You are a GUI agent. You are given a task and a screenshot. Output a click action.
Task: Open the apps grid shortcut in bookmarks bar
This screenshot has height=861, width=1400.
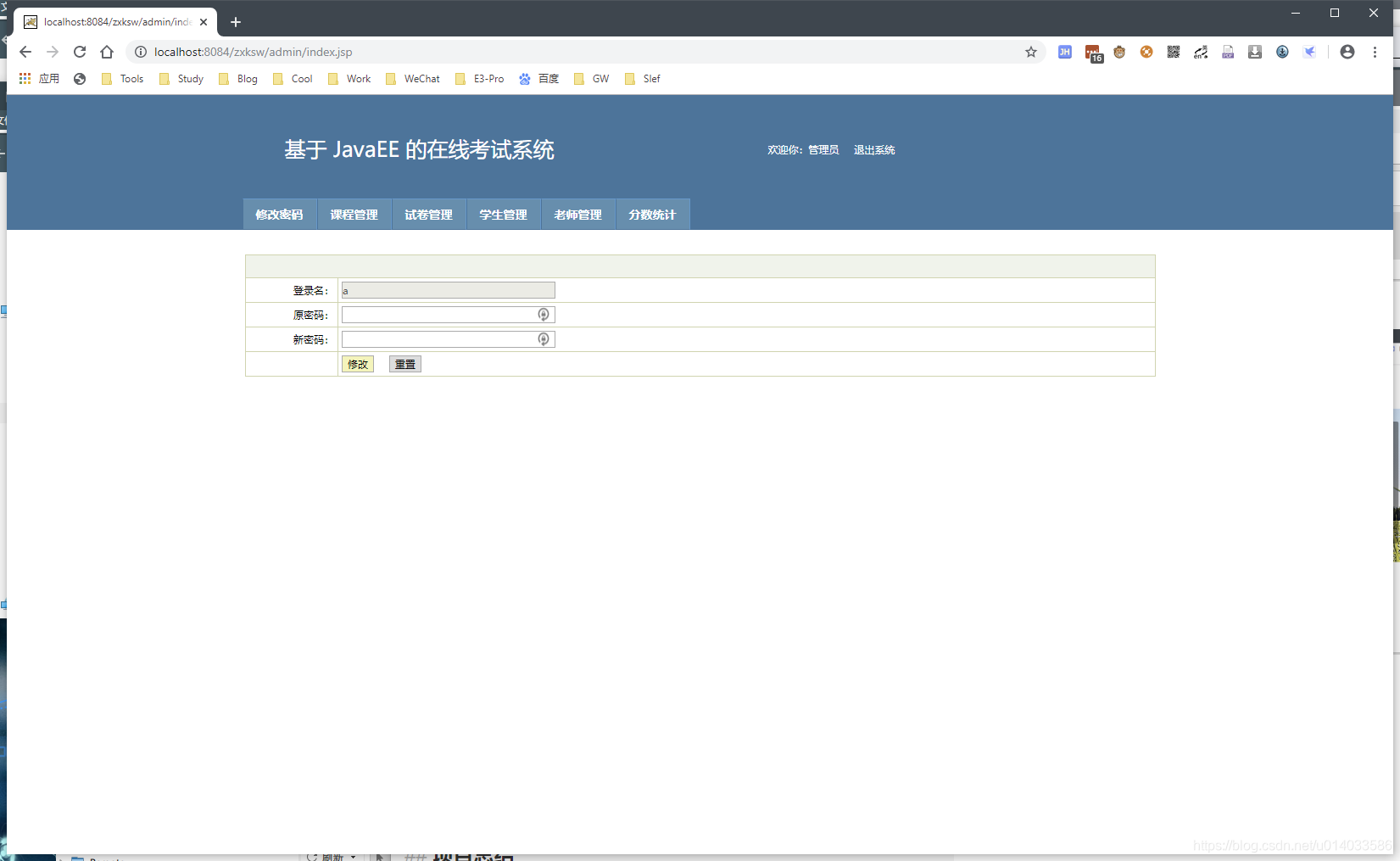[25, 78]
